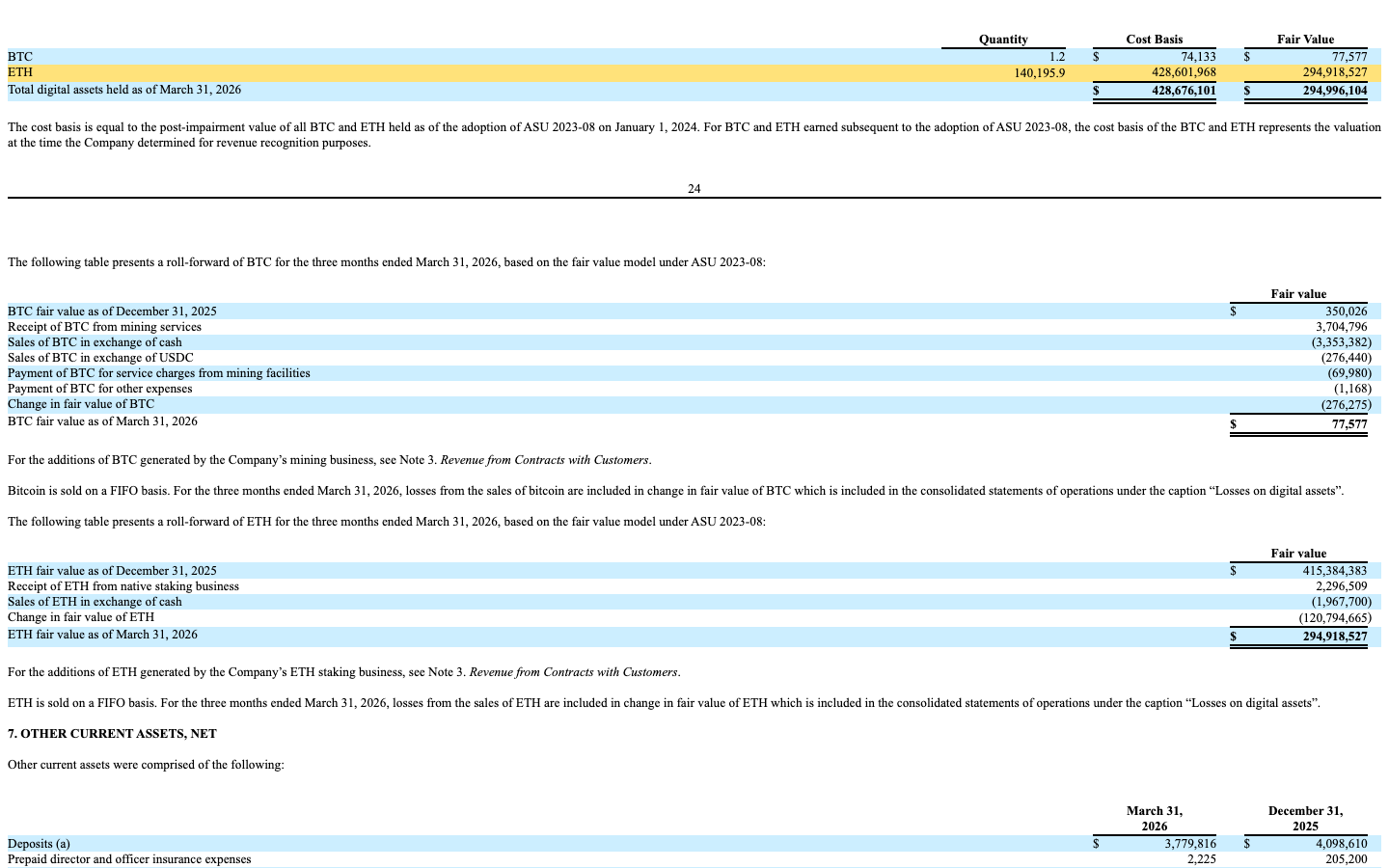Screen dimensions: 1389x868
Task: Click the value (1,967,700)
Action: coord(1342,602)
